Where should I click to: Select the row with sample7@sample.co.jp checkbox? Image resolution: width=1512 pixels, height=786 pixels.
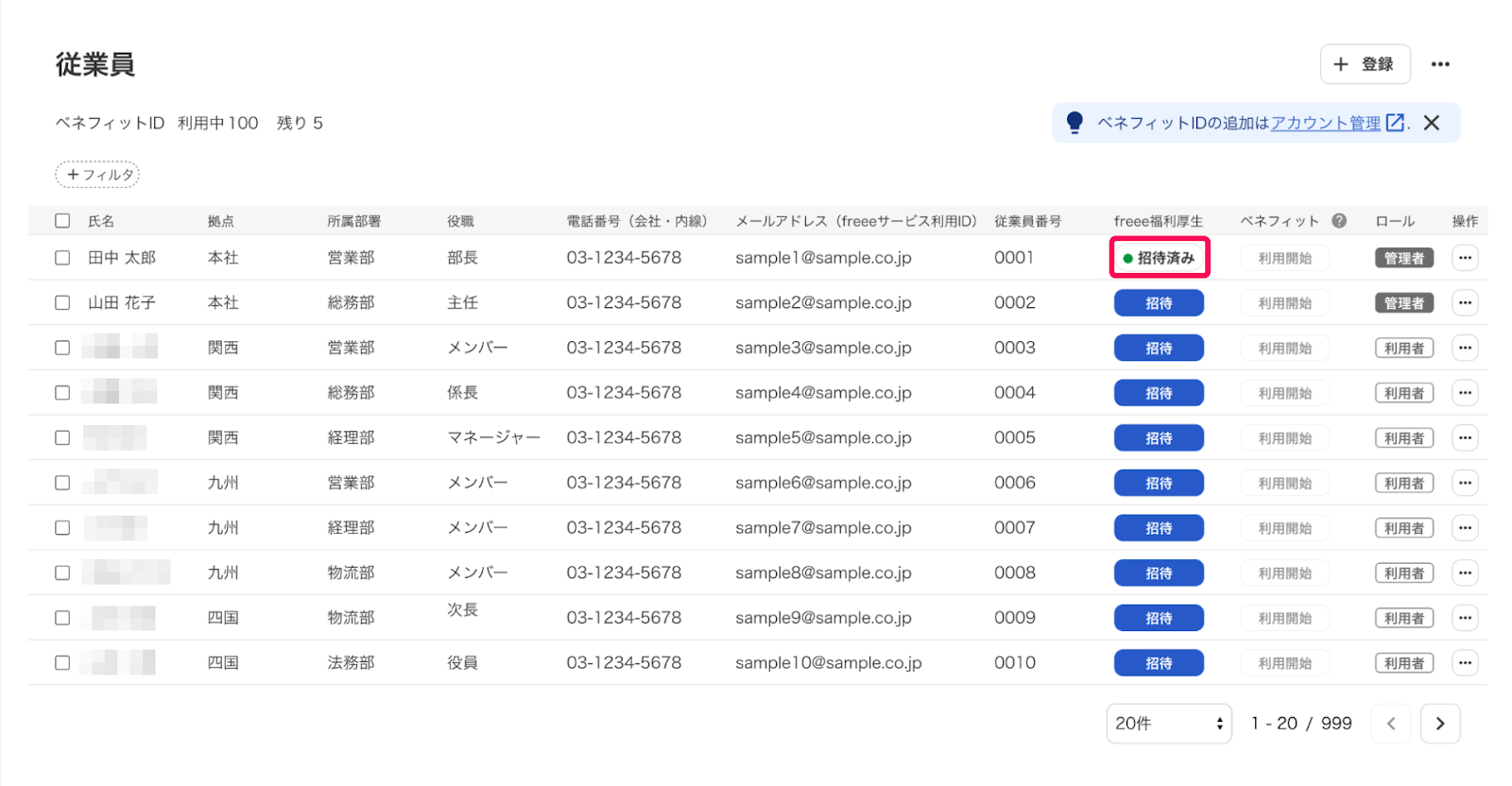(62, 528)
